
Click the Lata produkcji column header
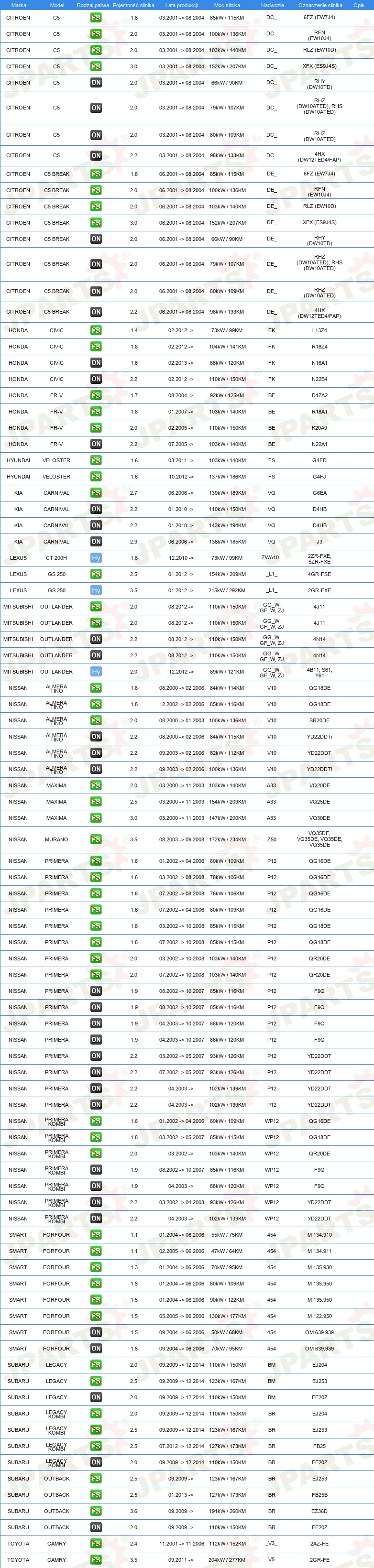182,5
